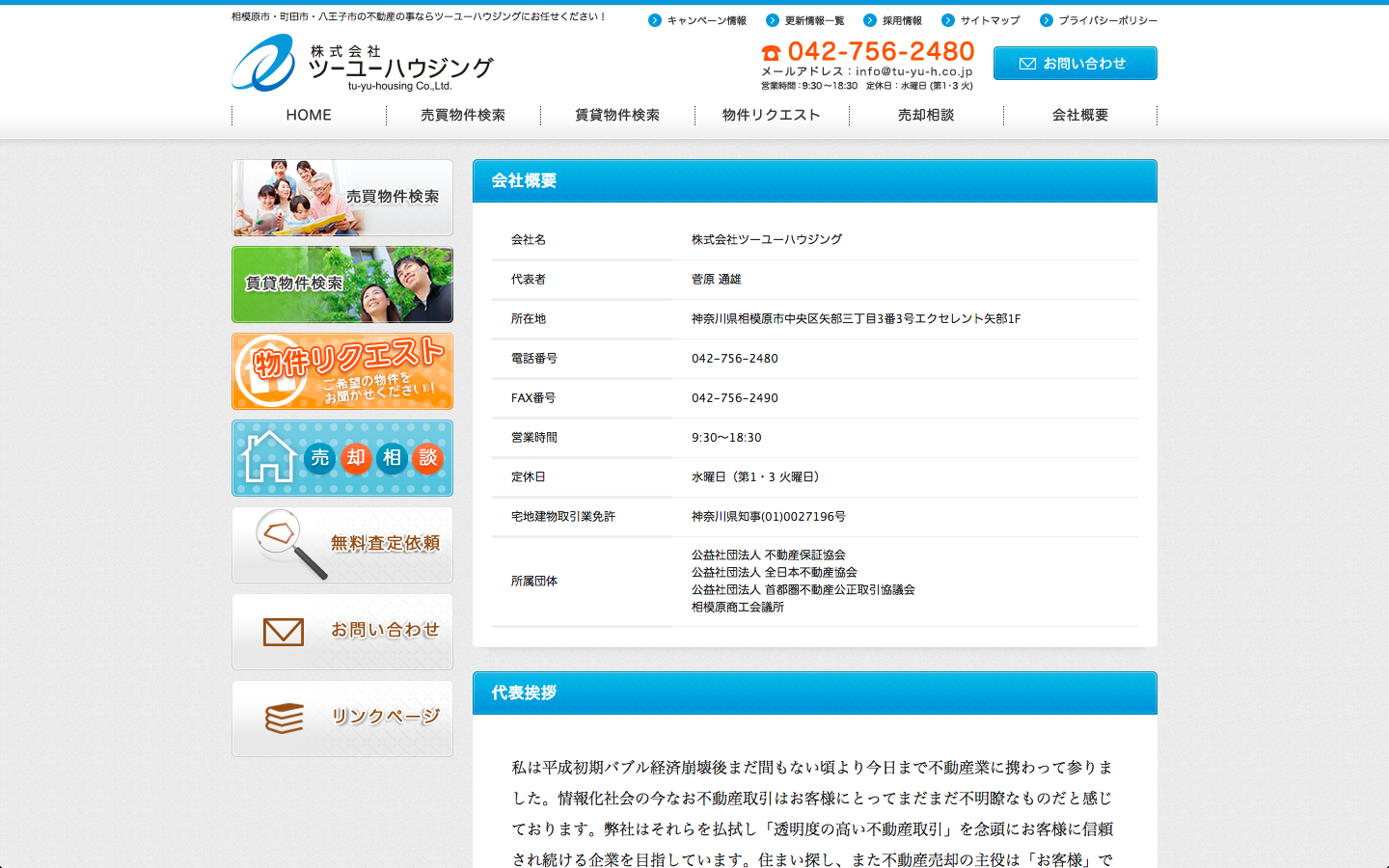This screenshot has height=868, width=1389.
Task: Click the arrow icon beside 採用情報
Action: [870, 20]
